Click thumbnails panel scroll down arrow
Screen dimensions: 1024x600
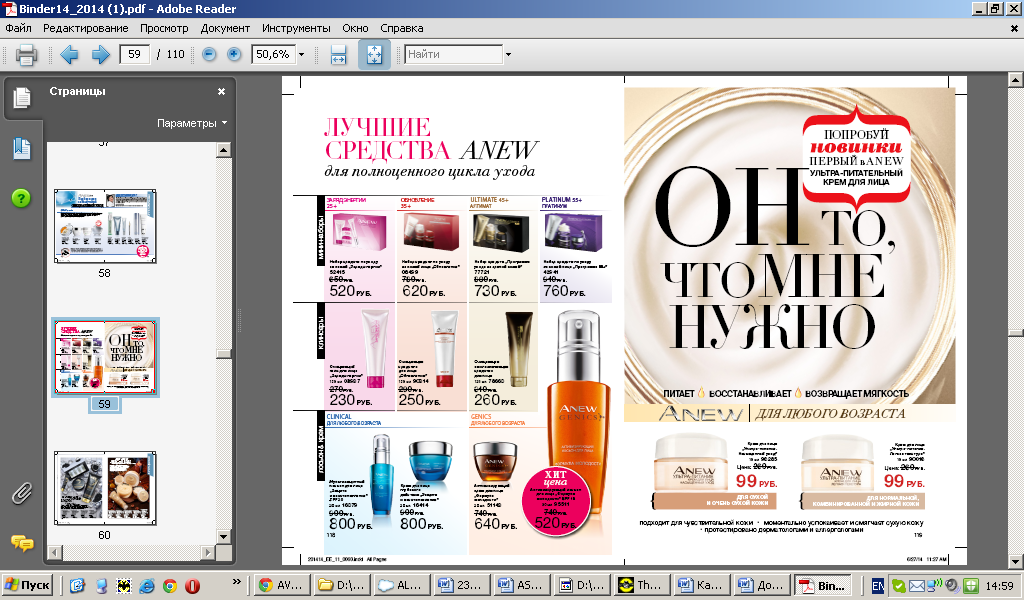tap(223, 537)
